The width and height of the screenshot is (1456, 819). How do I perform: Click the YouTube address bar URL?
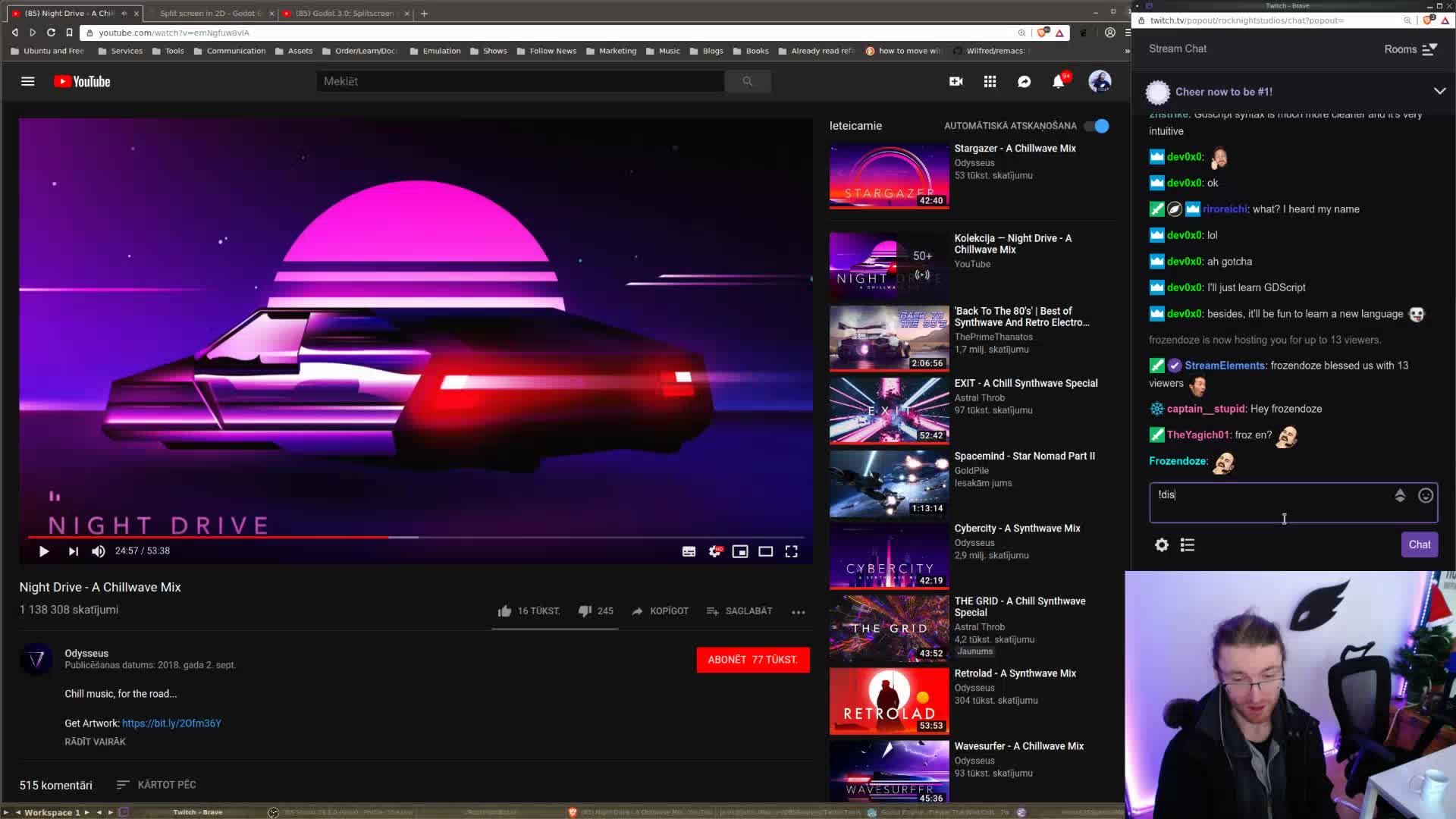coord(174,33)
